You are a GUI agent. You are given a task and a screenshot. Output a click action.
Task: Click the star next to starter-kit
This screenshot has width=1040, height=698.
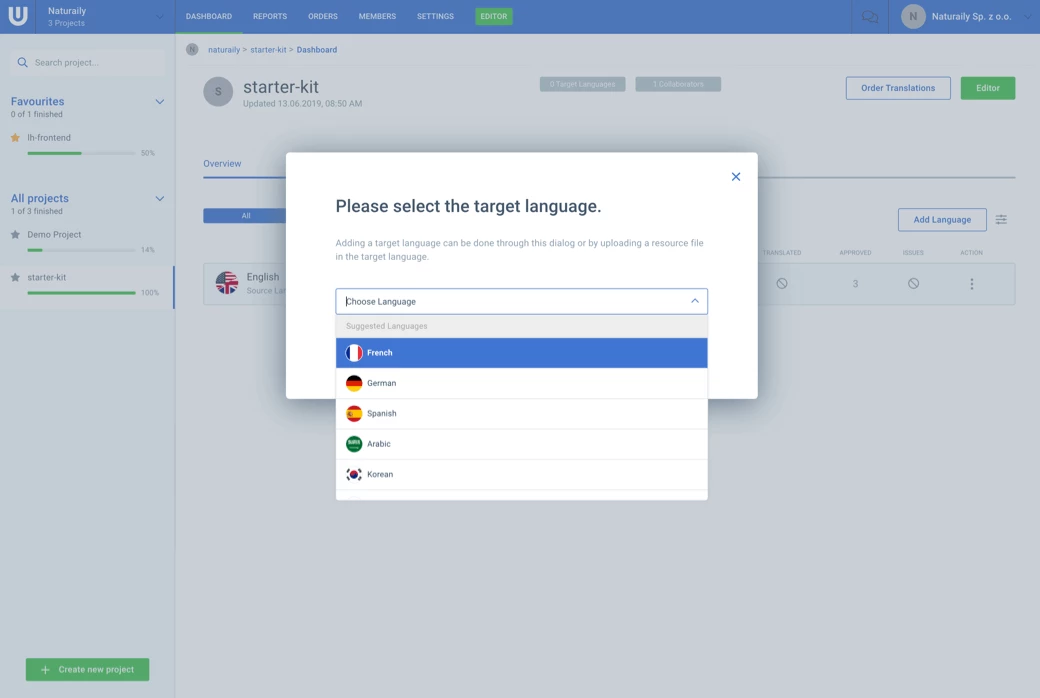pos(15,277)
